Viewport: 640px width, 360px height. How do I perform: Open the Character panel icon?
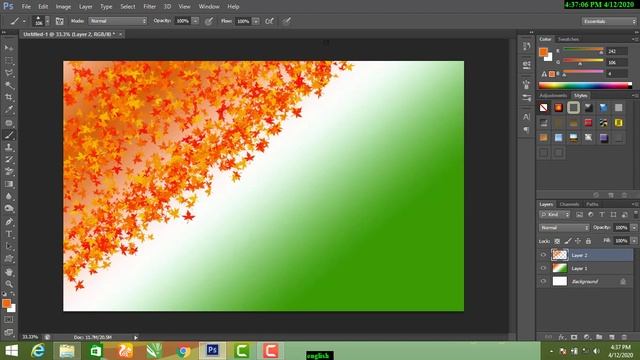click(x=527, y=117)
